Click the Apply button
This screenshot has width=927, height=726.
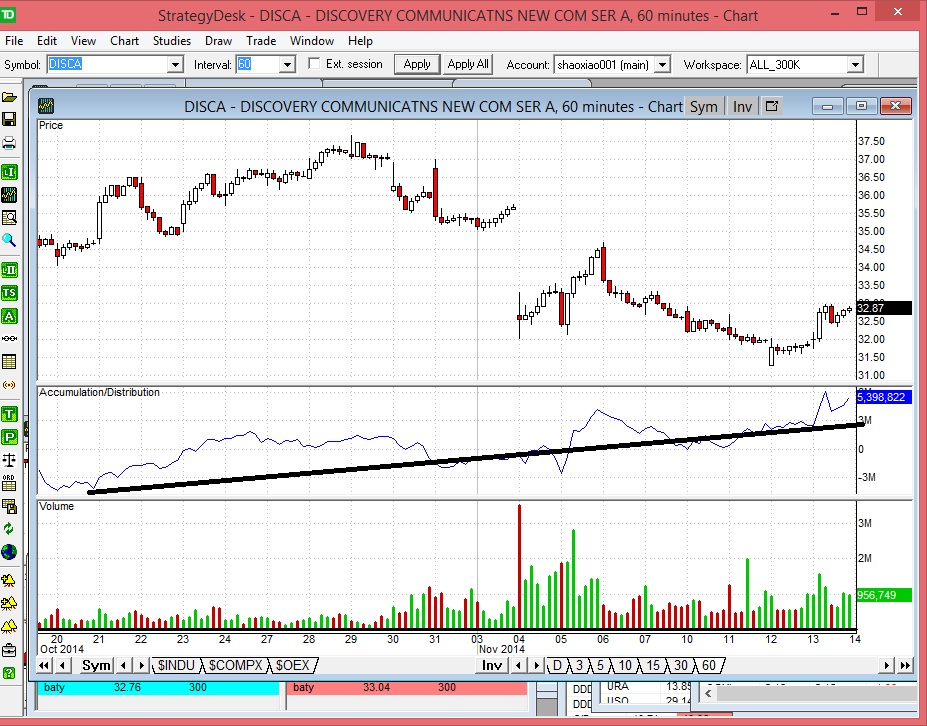click(417, 64)
